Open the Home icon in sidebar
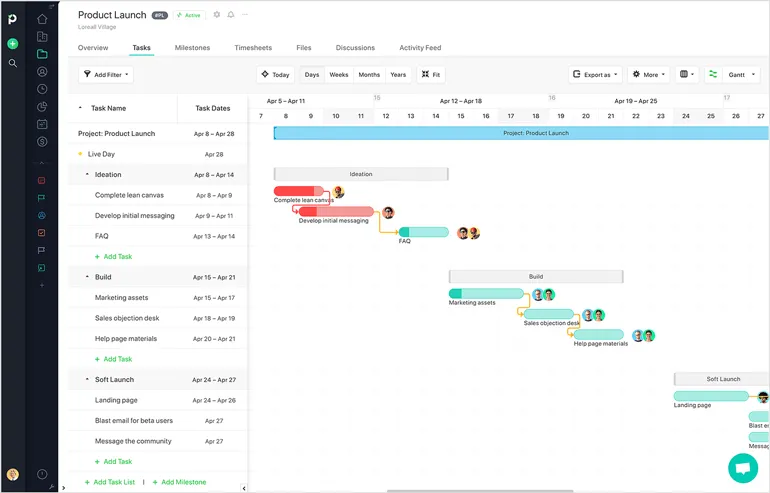770x493 pixels. 42,19
